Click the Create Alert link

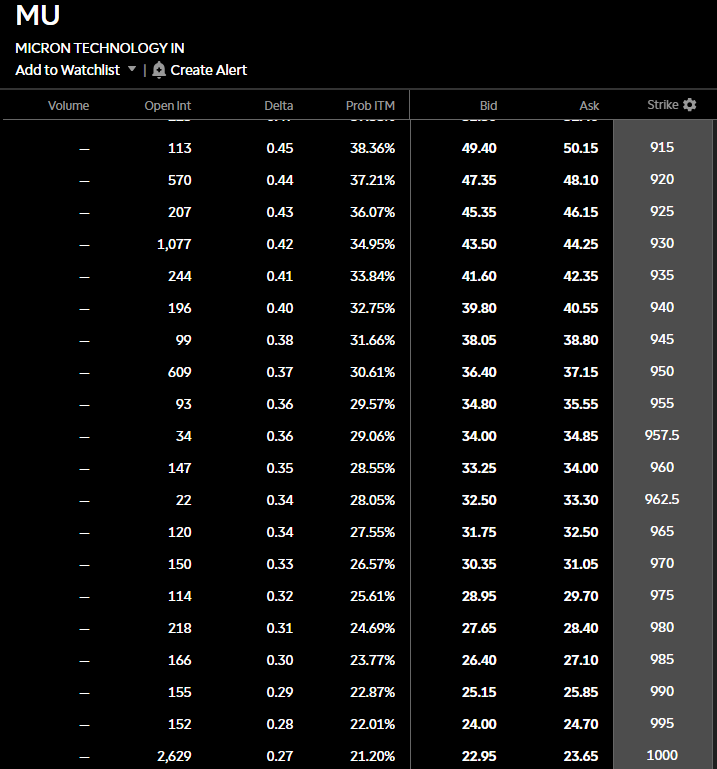click(208, 70)
